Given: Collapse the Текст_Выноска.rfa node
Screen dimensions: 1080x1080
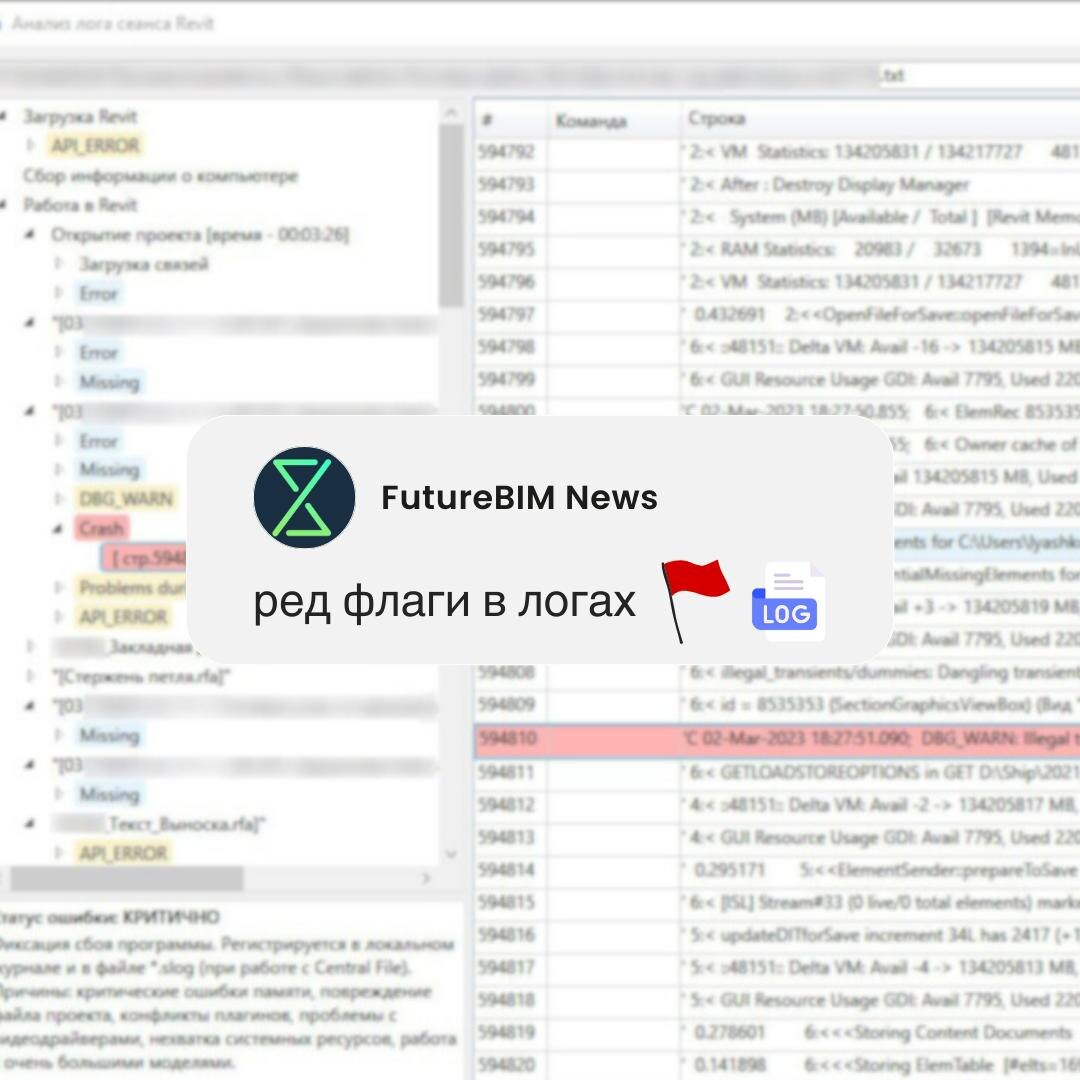Looking at the screenshot, I should click(30, 824).
